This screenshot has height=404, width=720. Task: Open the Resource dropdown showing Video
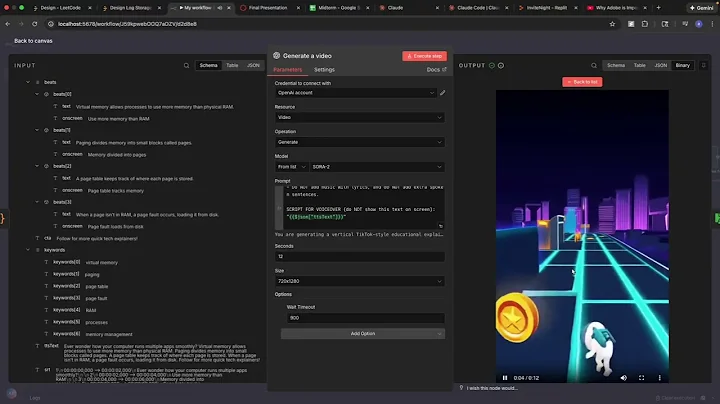click(360, 118)
